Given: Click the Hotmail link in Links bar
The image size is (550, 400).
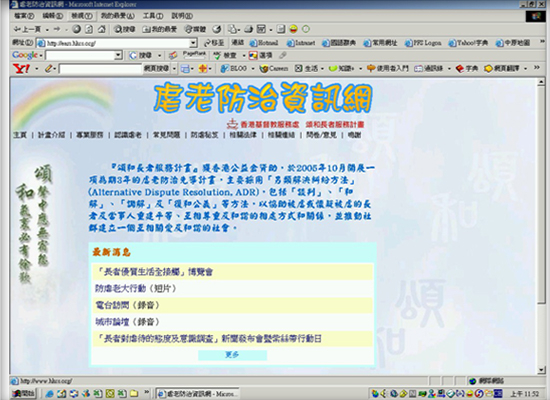Looking at the screenshot, I should 264,43.
